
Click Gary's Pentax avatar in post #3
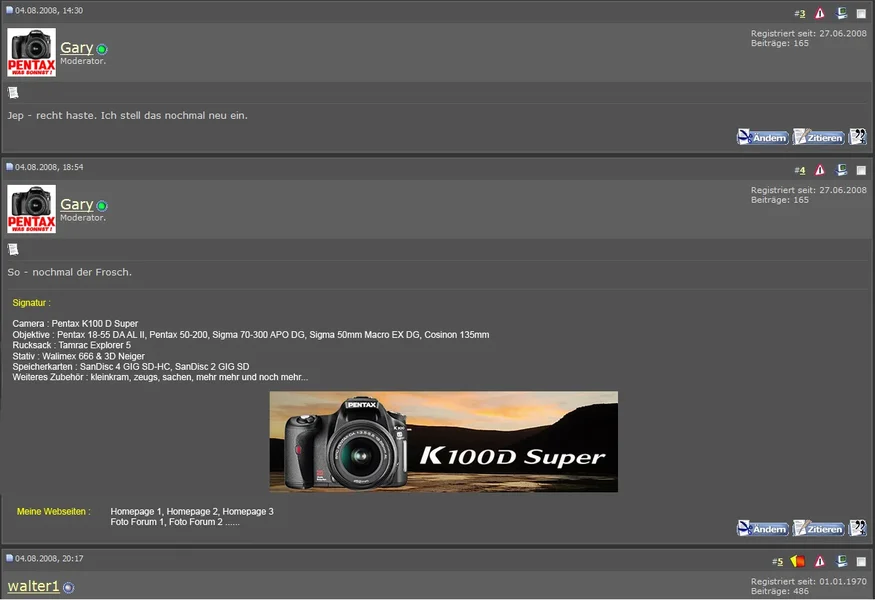(x=31, y=52)
